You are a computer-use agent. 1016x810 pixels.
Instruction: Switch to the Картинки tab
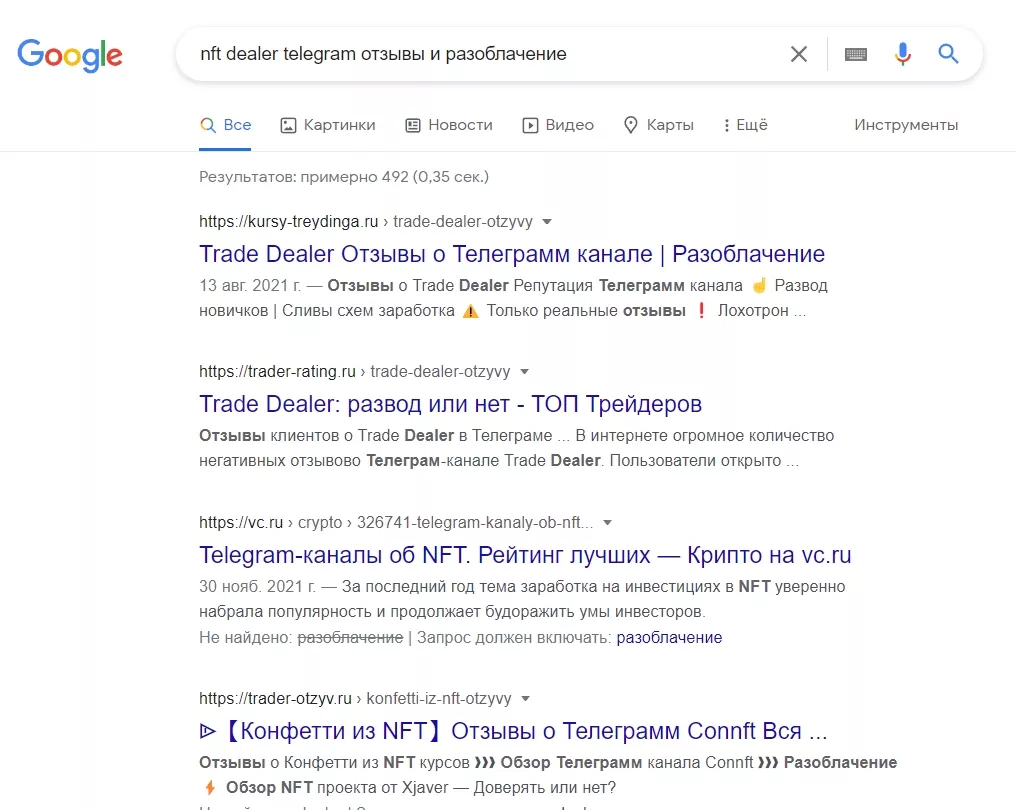coord(327,125)
